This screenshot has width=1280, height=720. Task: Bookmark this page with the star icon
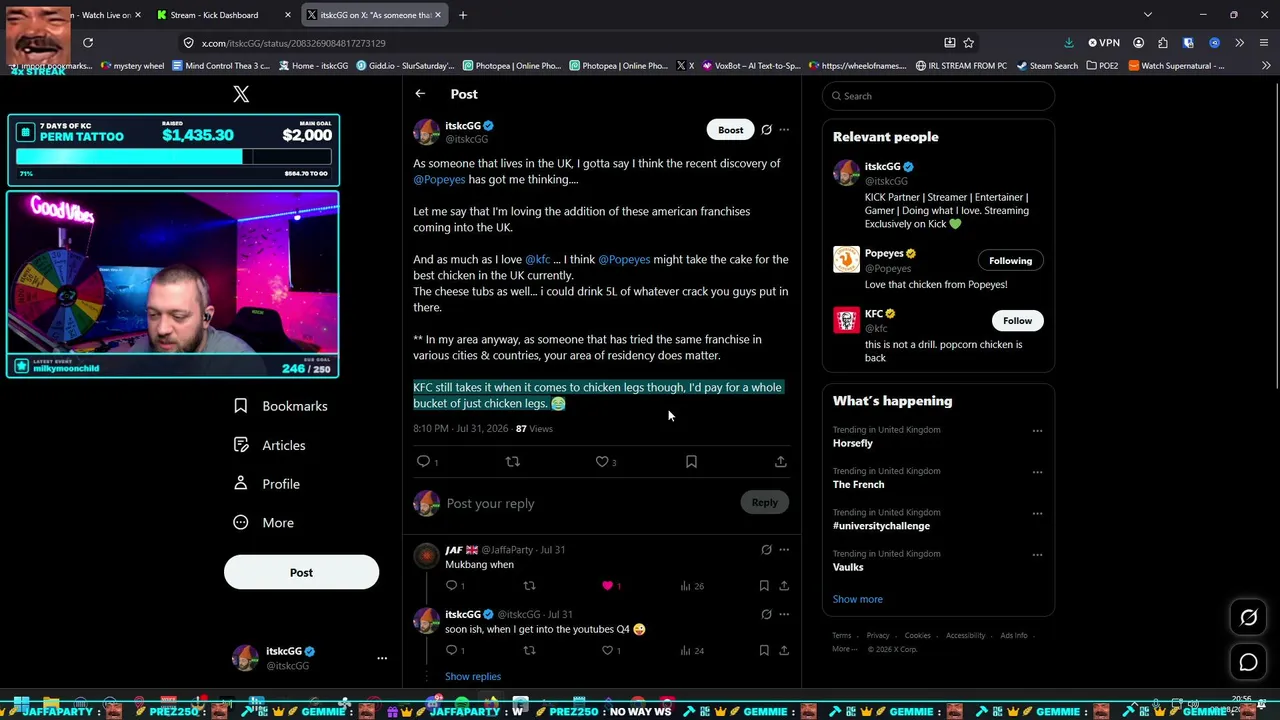(x=968, y=43)
